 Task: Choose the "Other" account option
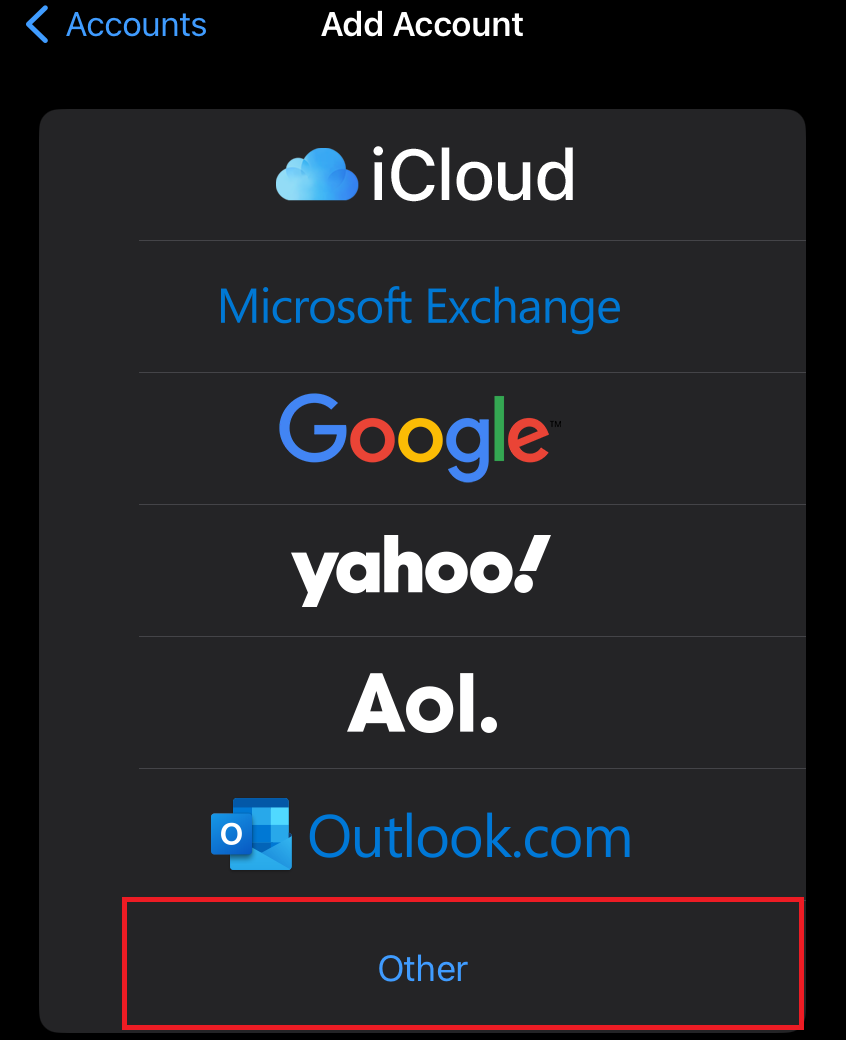423,968
